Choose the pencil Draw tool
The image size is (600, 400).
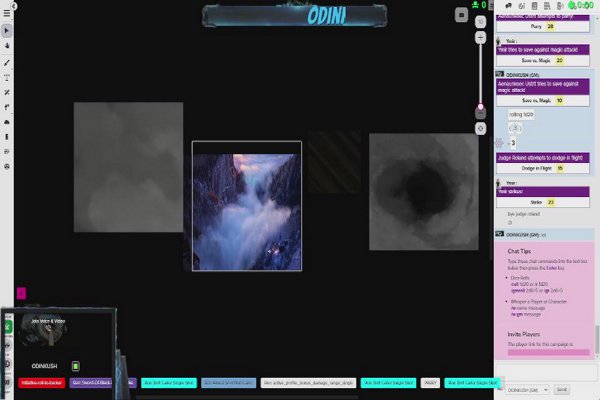coord(7,63)
